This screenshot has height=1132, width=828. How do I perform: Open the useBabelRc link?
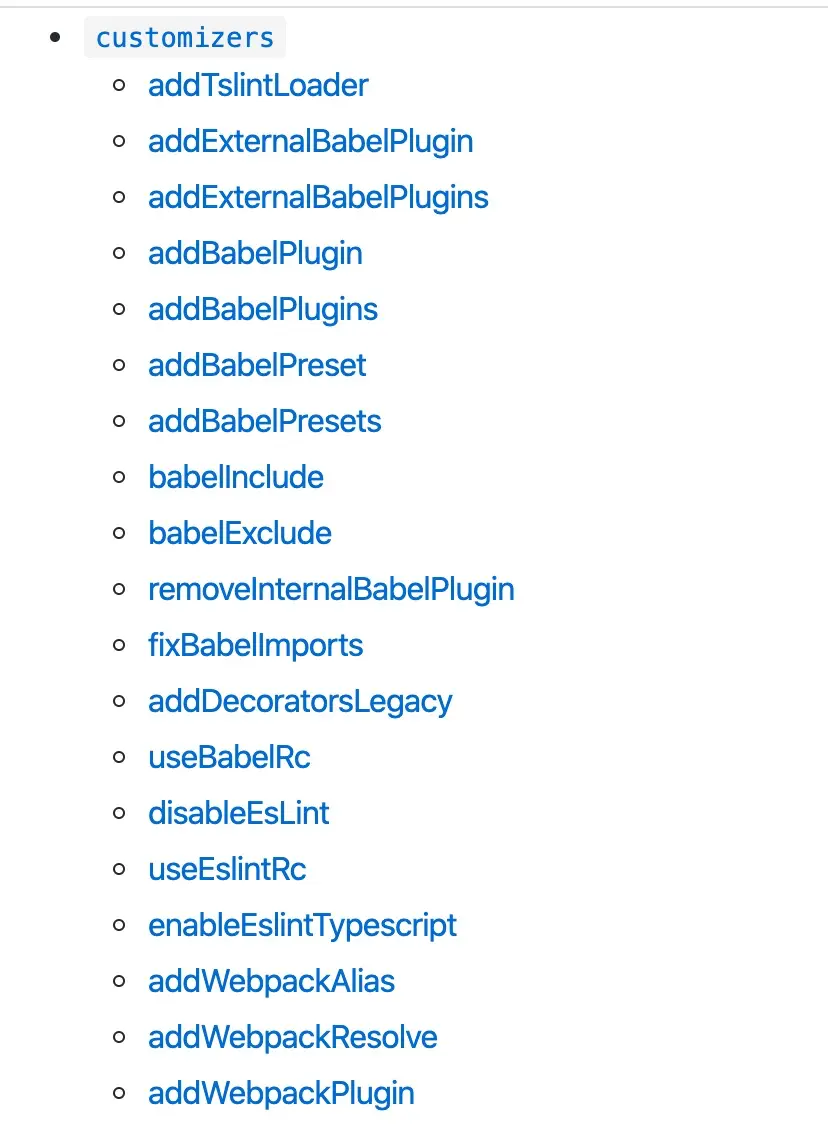[x=229, y=757]
